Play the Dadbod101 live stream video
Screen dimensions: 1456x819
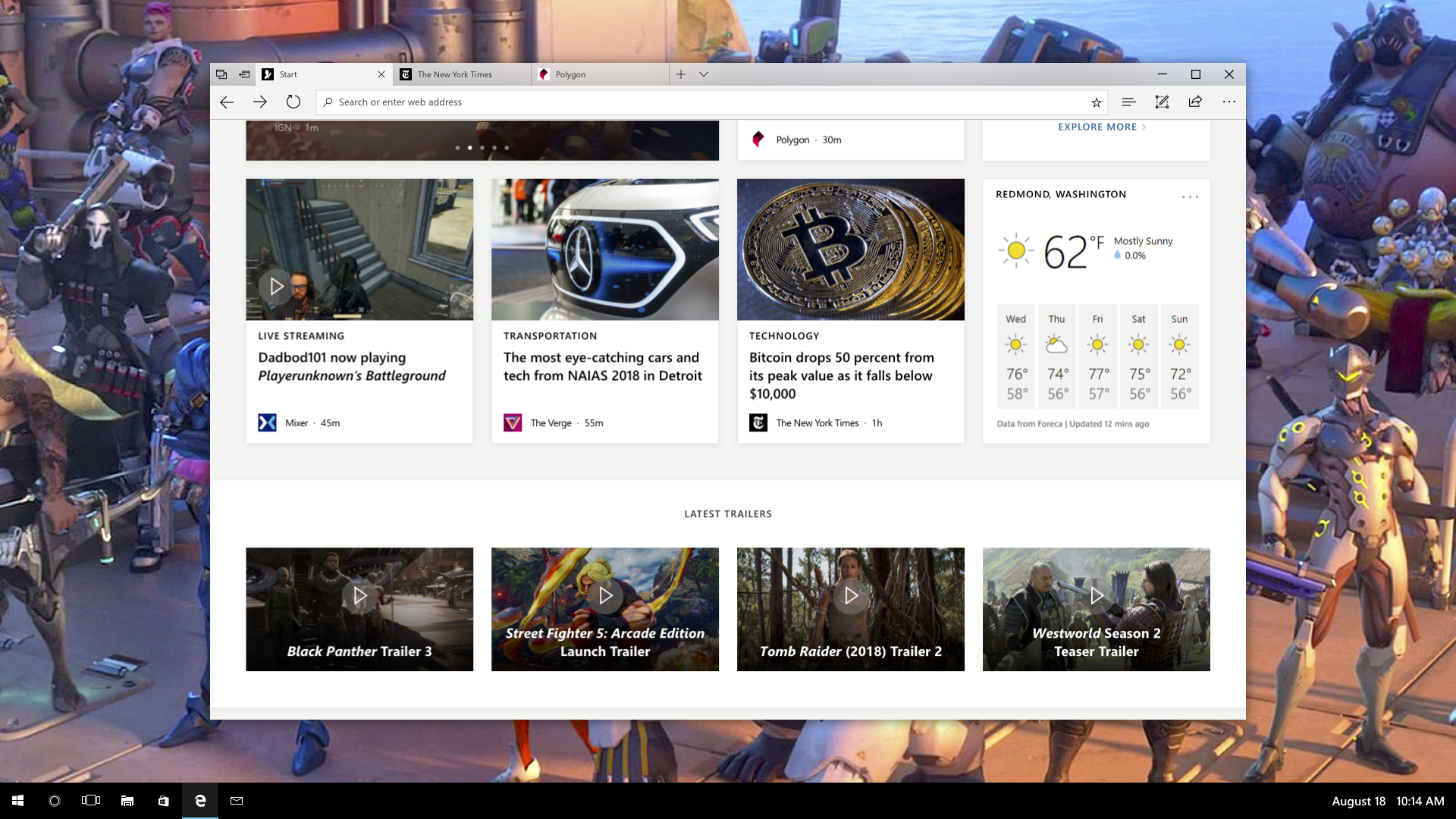click(x=277, y=287)
